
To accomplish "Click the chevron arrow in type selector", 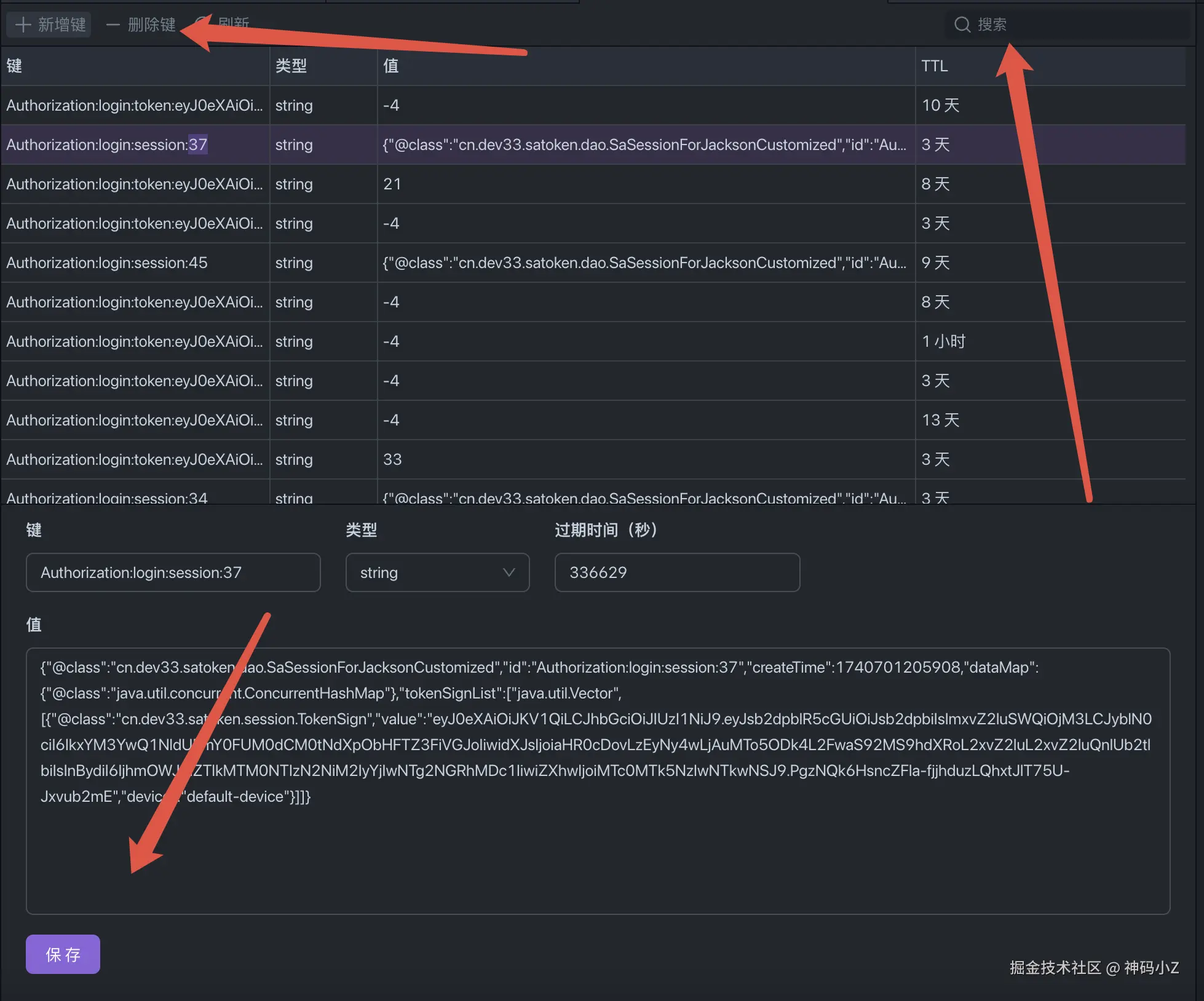I will coord(509,572).
